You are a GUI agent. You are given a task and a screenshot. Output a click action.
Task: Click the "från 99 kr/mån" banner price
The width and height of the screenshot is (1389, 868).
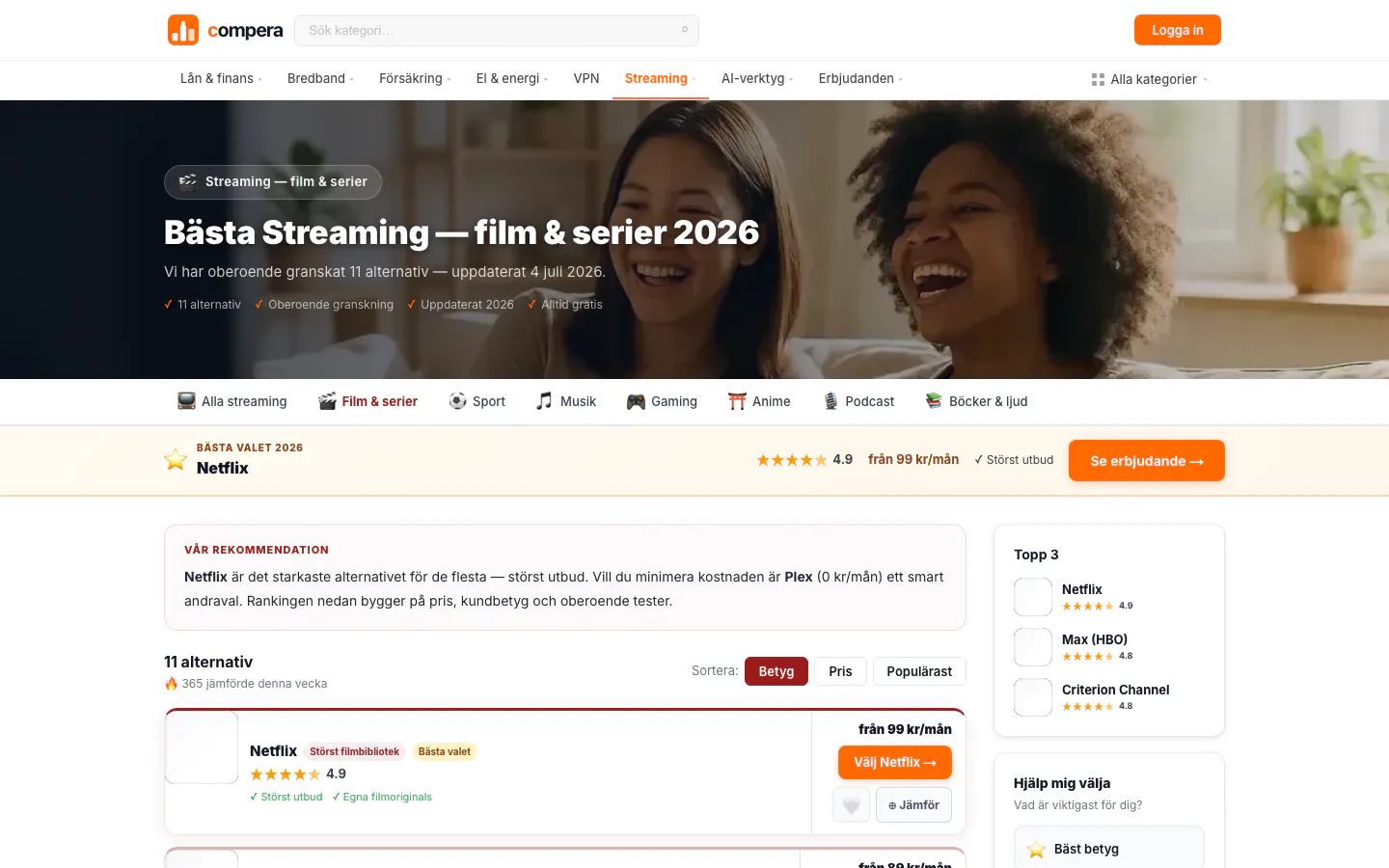point(913,459)
